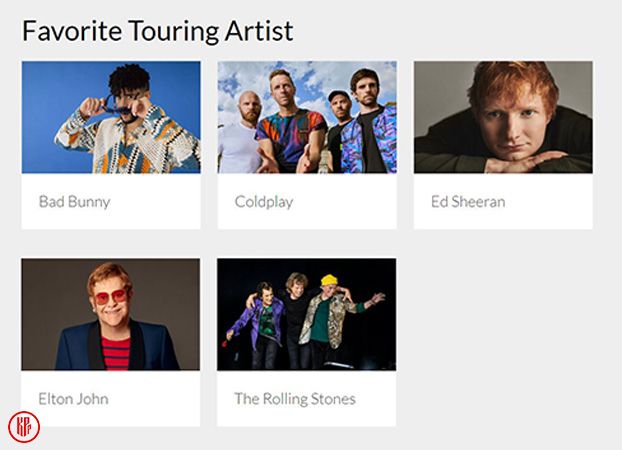Viewport: 622px width, 450px height.
Task: Click the Elton John name label
Action: (73, 399)
